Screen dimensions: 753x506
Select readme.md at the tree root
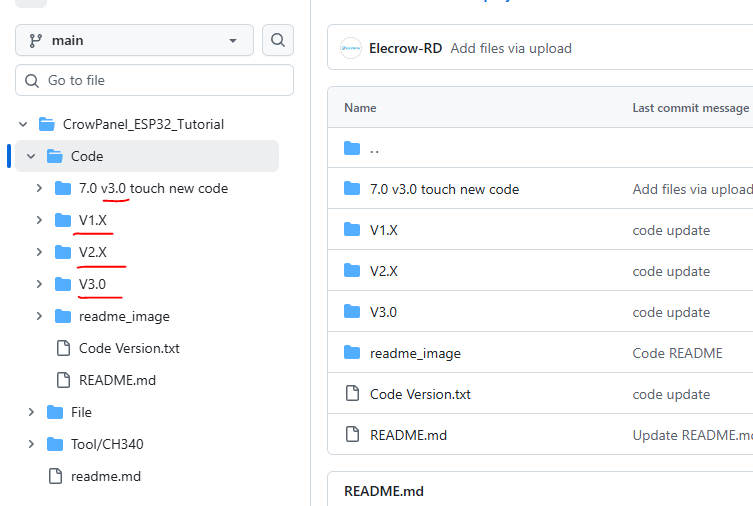(105, 476)
